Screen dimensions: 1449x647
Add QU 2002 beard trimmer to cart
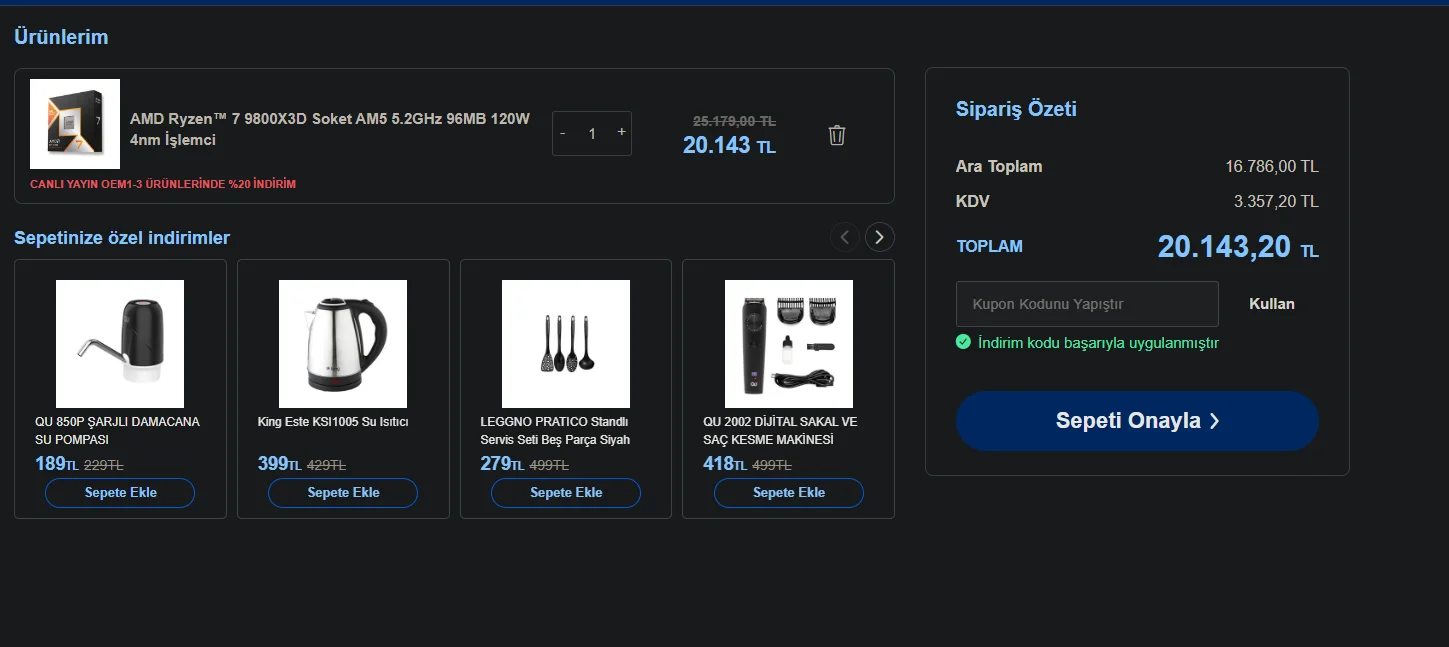789,493
